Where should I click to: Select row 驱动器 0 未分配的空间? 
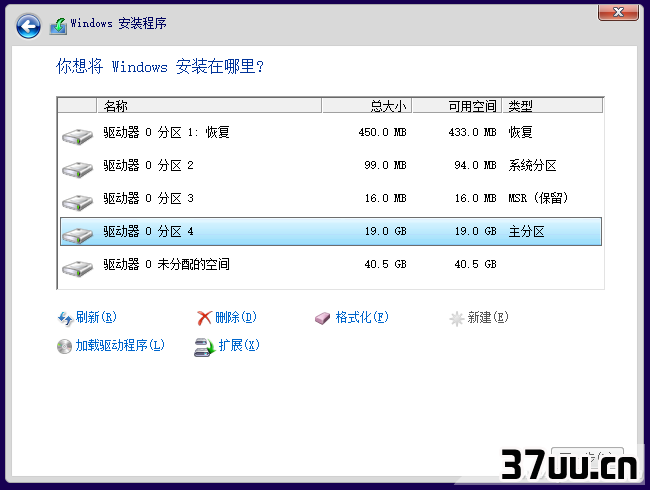pos(331,264)
